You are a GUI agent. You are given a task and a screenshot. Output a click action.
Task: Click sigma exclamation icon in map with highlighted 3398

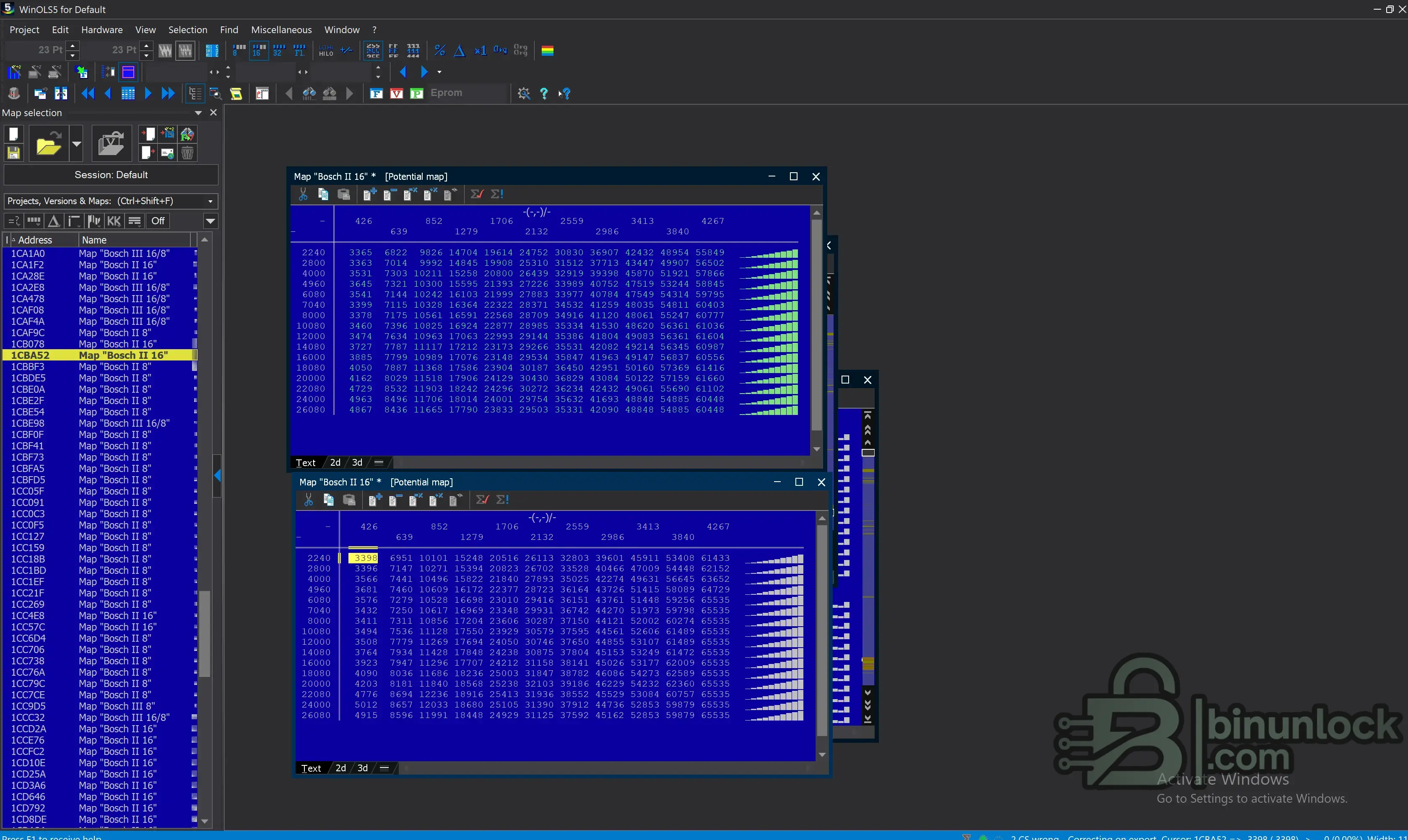(503, 500)
